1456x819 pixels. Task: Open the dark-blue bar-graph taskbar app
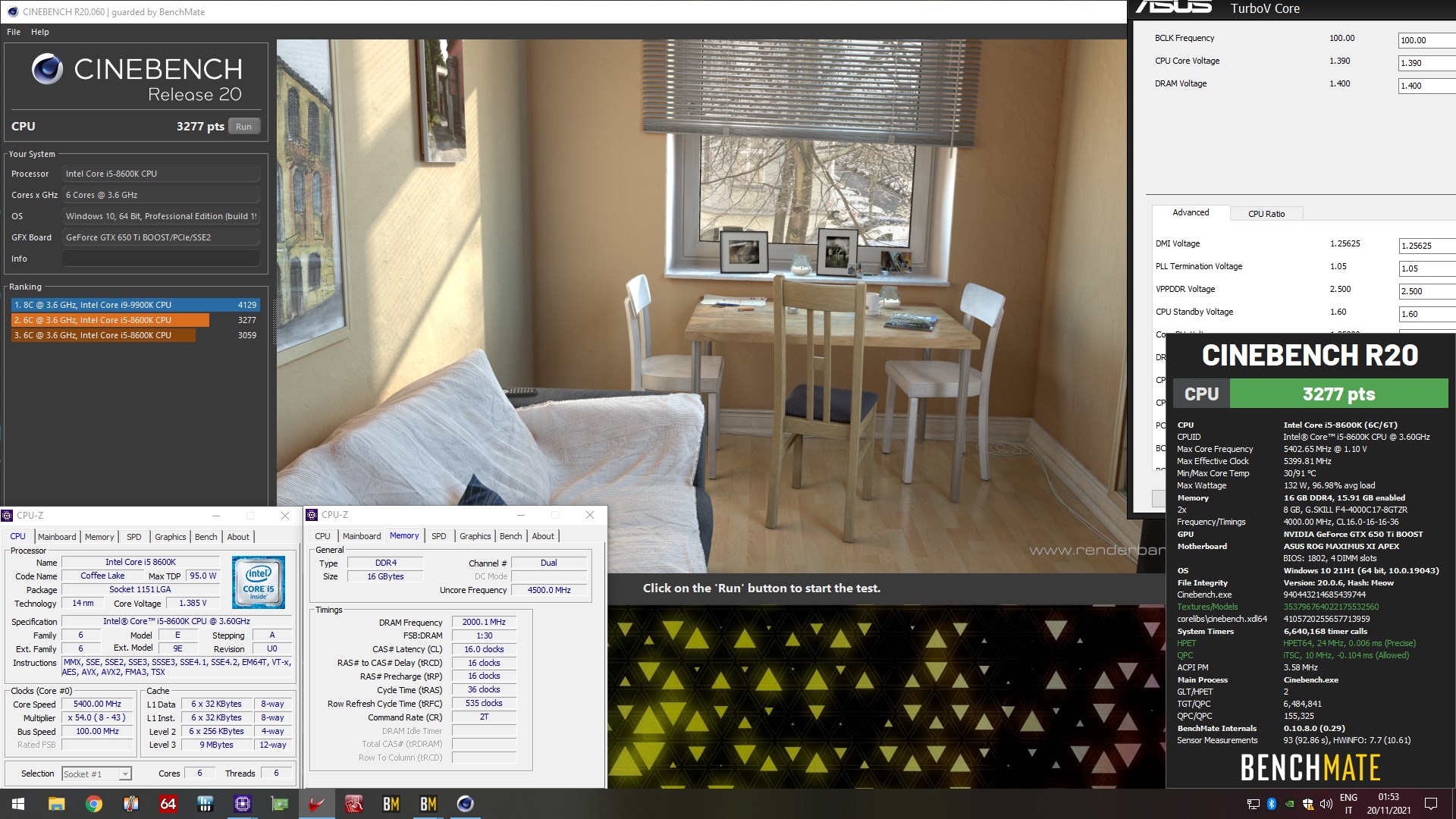(205, 804)
